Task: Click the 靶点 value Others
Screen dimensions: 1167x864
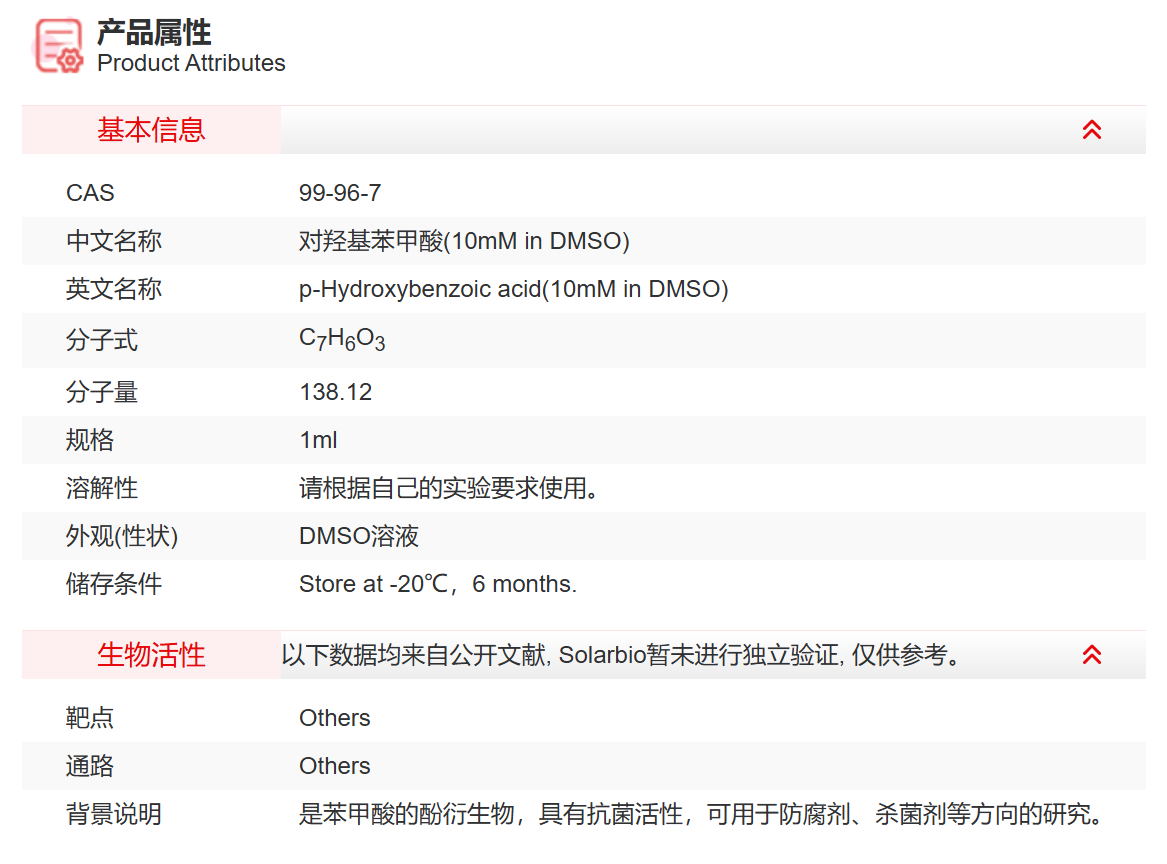Action: pyautogui.click(x=334, y=717)
